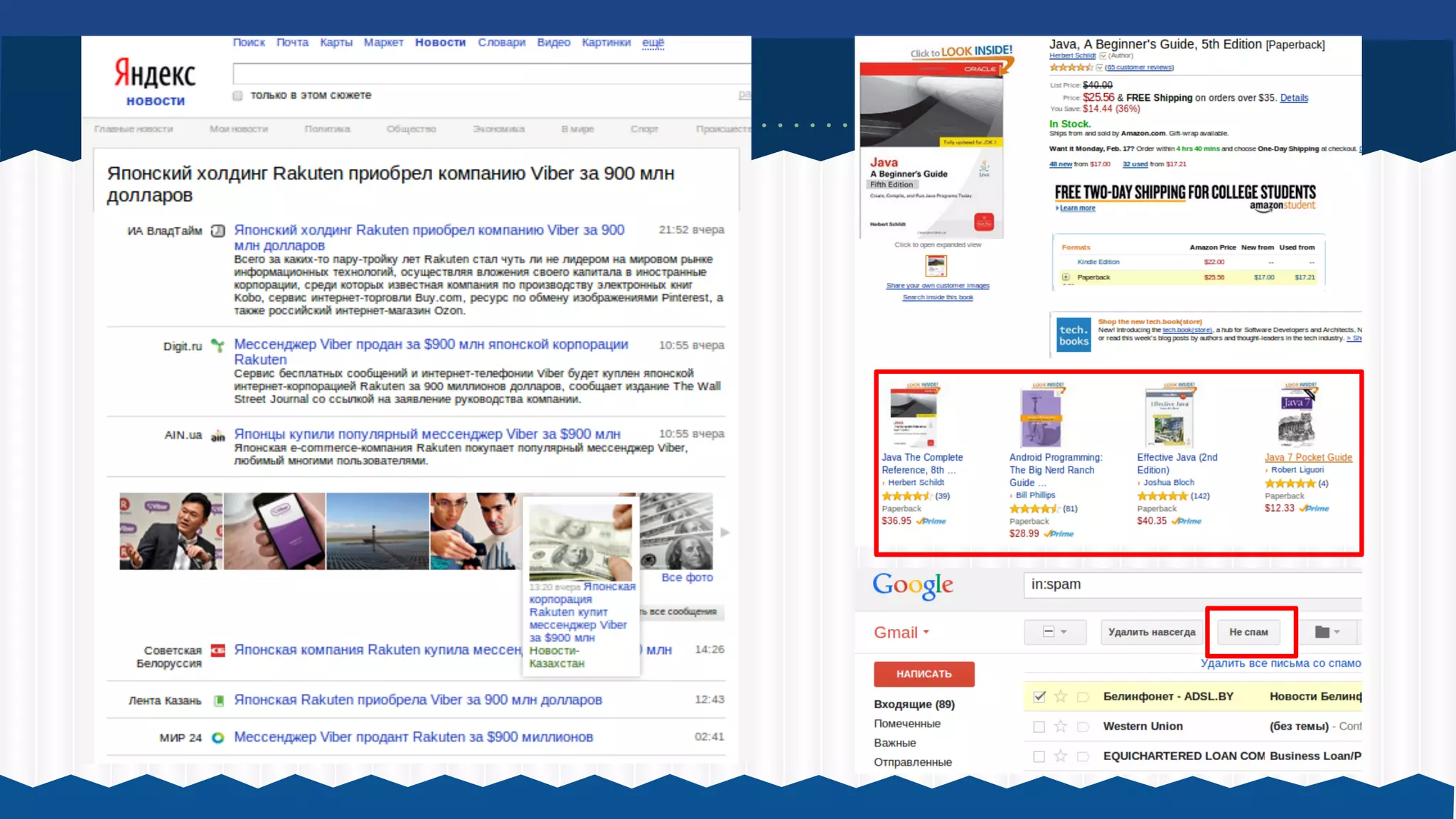Click the ИА ВладТайм source icon

(218, 231)
